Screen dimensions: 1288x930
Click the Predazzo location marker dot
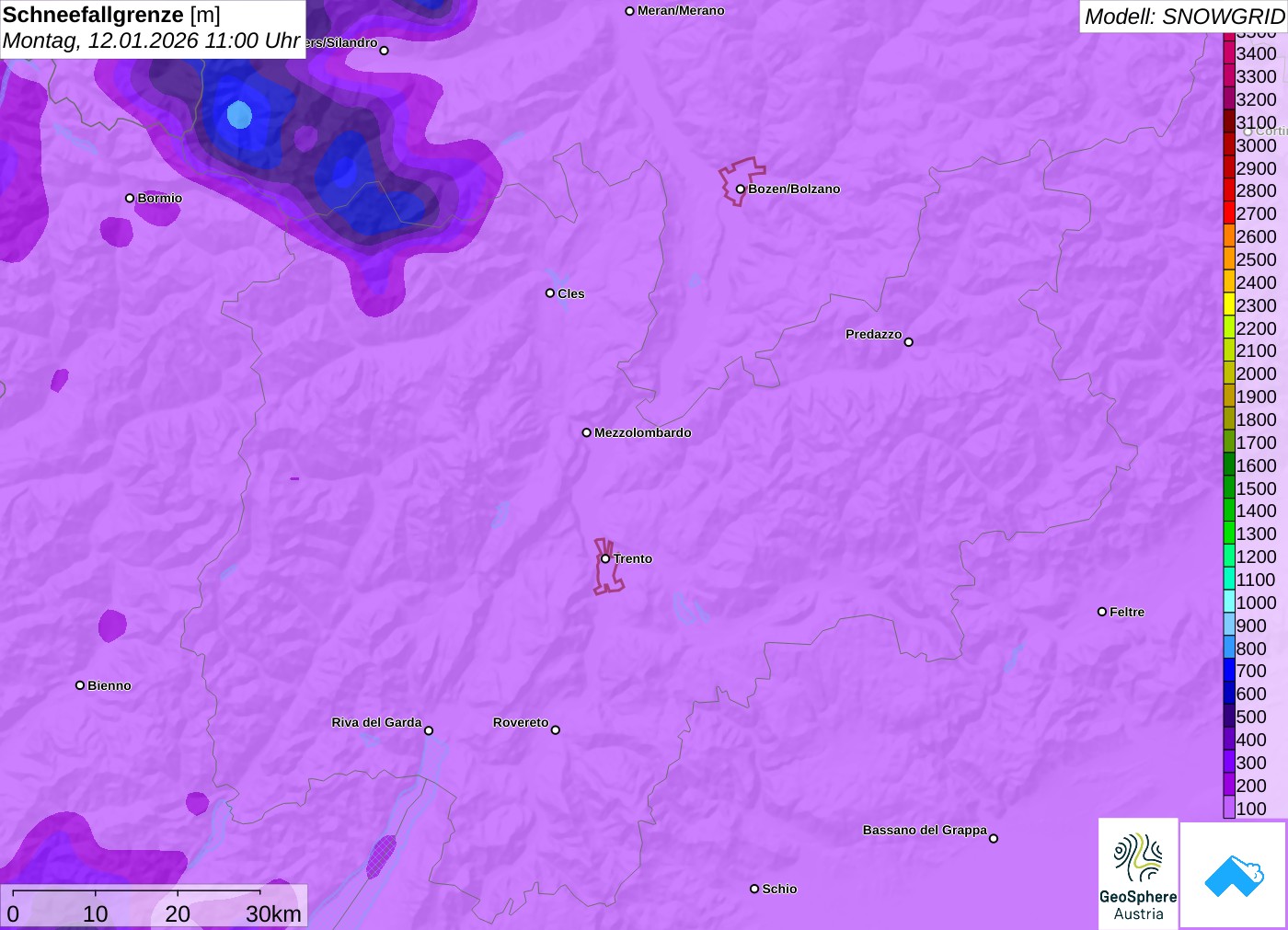click(909, 342)
